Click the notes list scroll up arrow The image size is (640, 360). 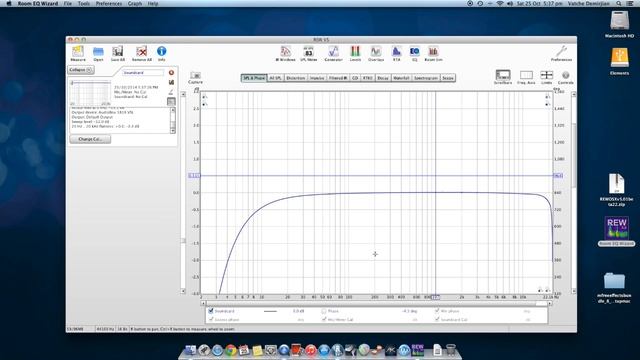[x=173, y=110]
